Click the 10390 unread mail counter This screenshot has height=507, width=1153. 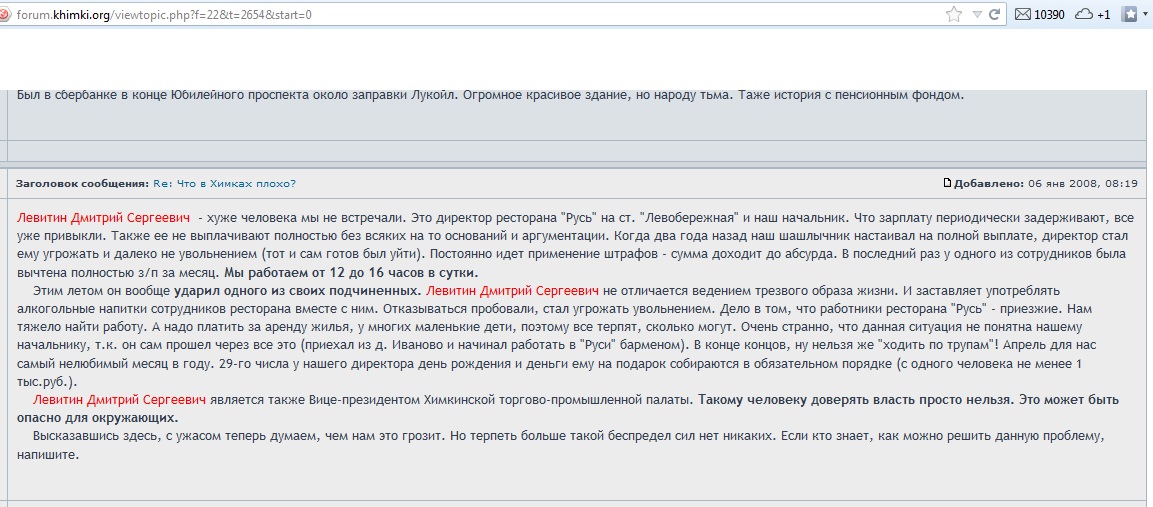(1049, 15)
